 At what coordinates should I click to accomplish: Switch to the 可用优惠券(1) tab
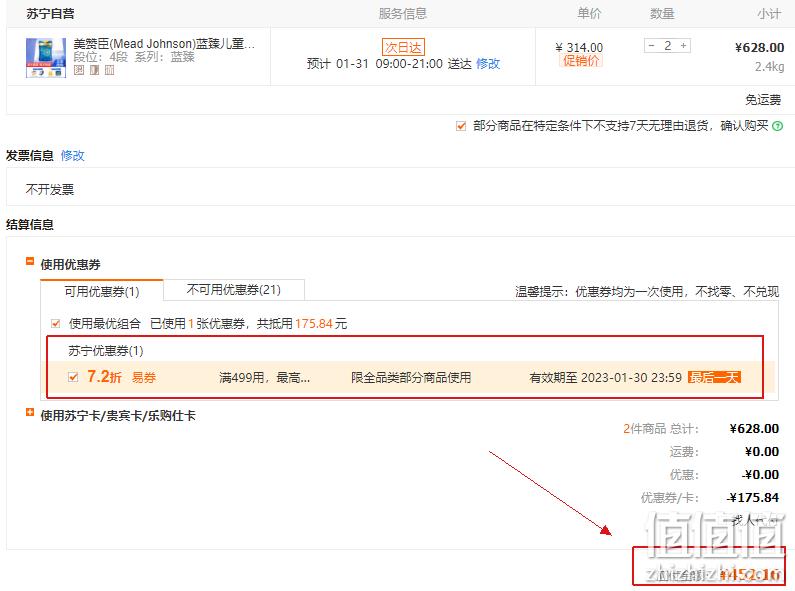coord(102,291)
